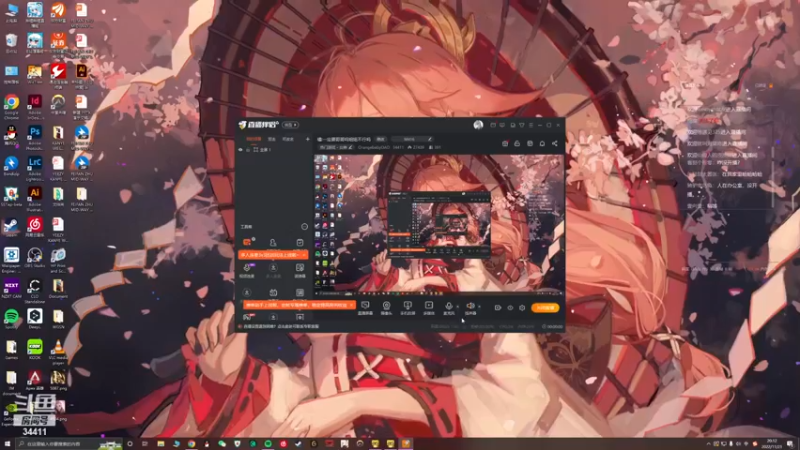Click the share icon in streaming app header
Viewport: 800px width, 450px height.
(555, 144)
